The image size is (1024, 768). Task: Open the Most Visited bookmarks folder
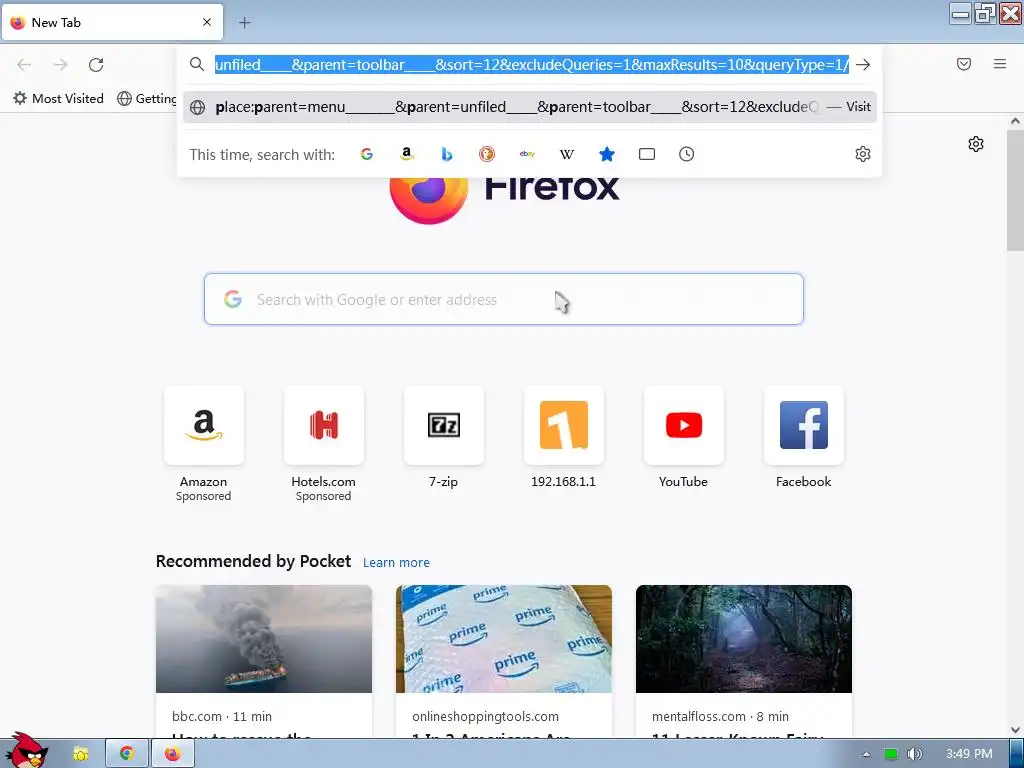(58, 99)
